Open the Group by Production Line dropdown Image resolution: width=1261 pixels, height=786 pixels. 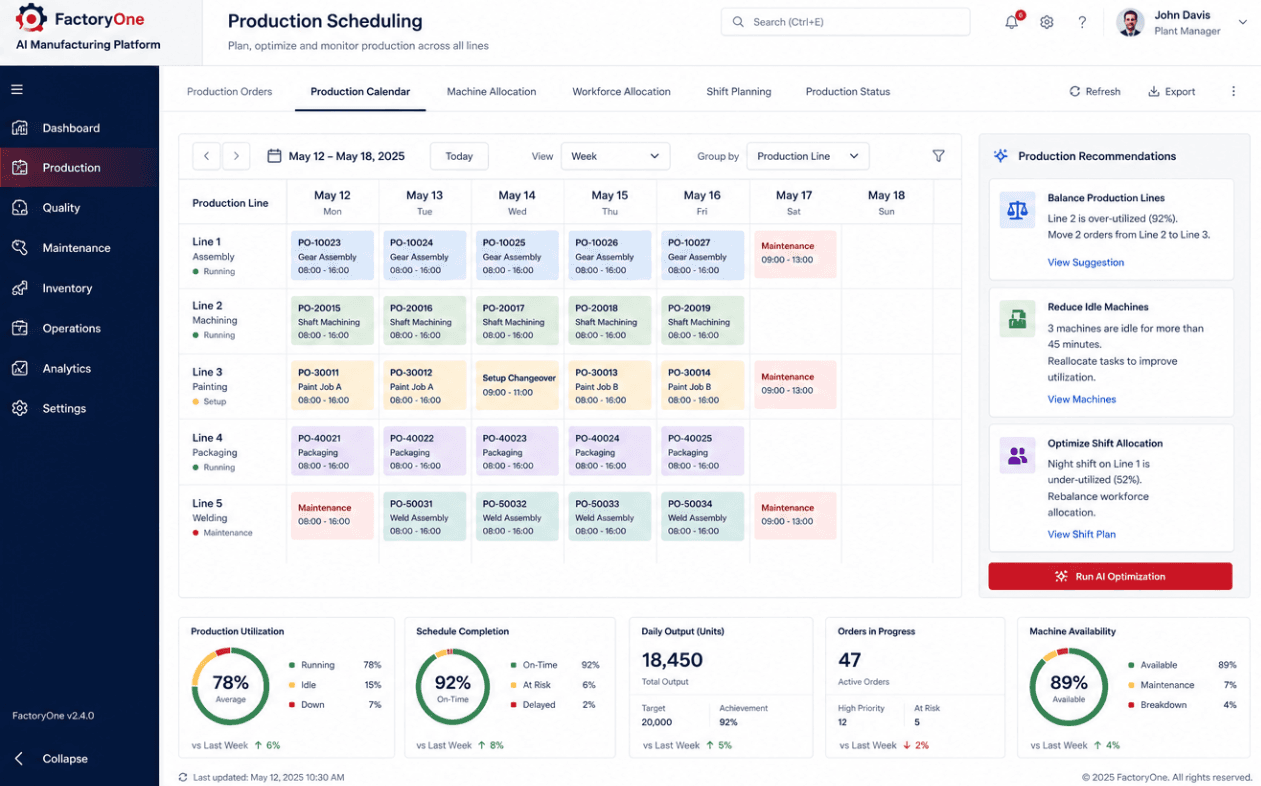click(x=808, y=156)
